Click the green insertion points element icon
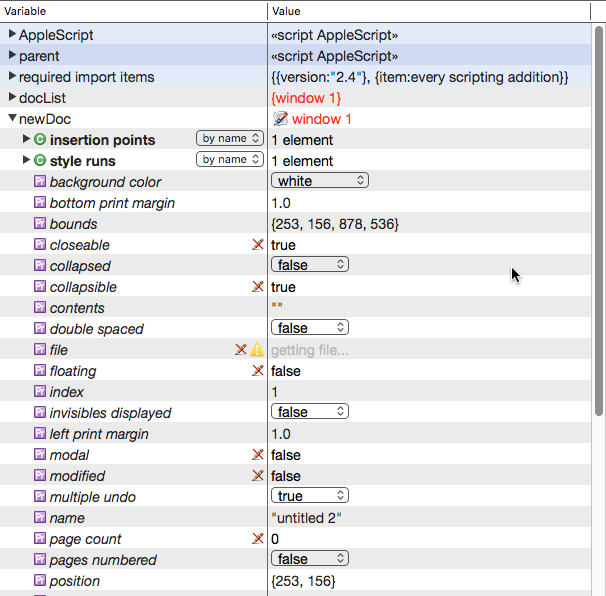 pyautogui.click(x=40, y=140)
